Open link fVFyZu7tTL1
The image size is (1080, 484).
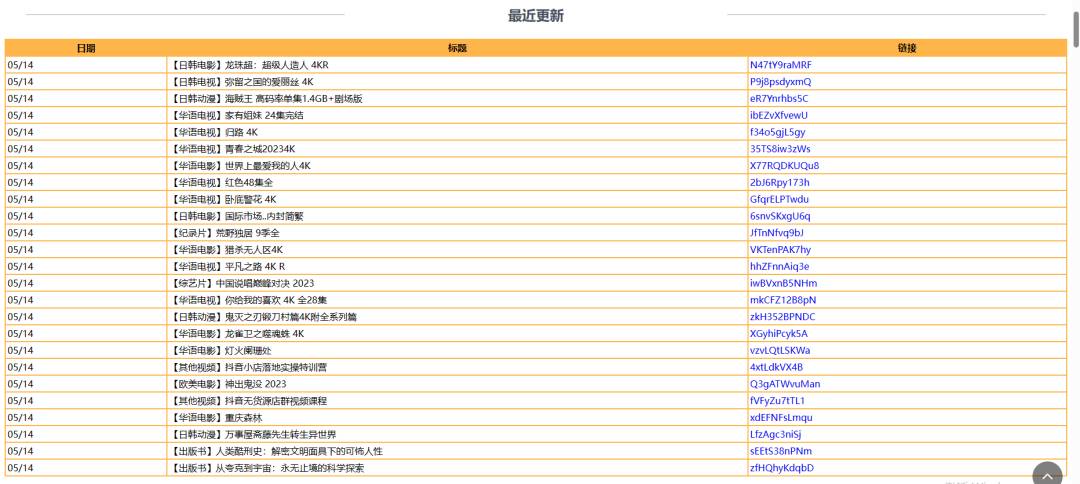click(778, 401)
